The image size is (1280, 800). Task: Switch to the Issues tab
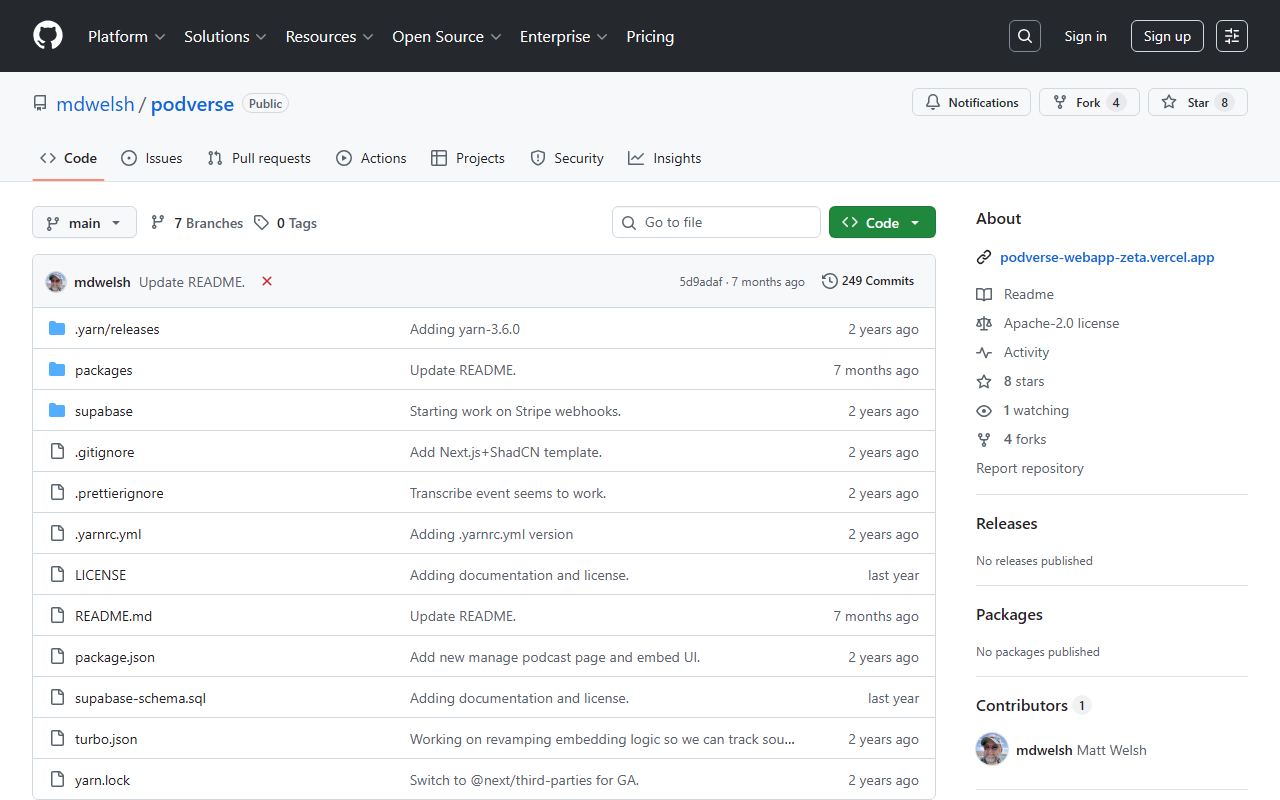click(x=152, y=158)
